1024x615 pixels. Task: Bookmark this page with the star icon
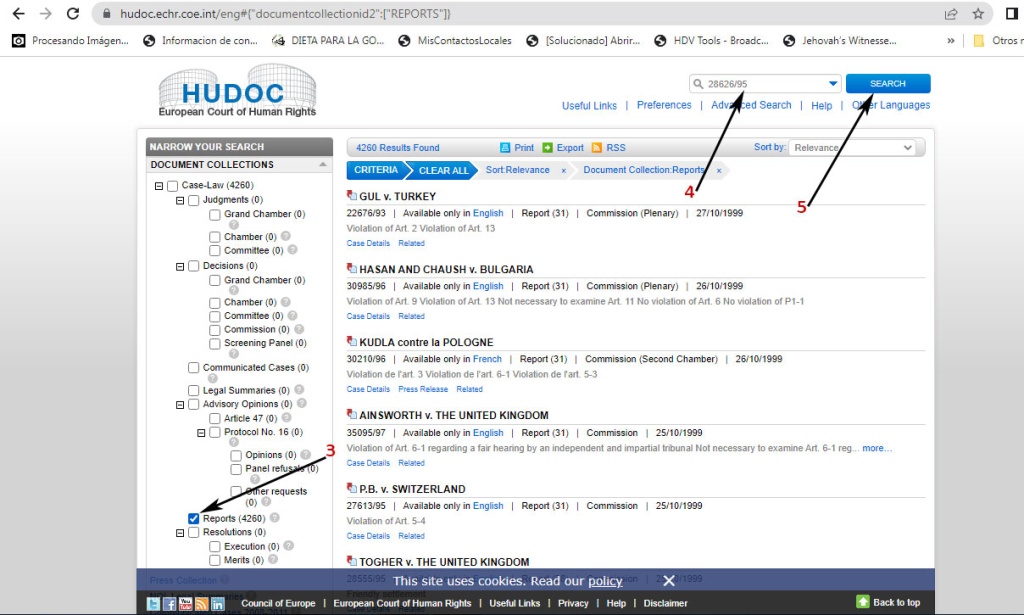[x=978, y=14]
